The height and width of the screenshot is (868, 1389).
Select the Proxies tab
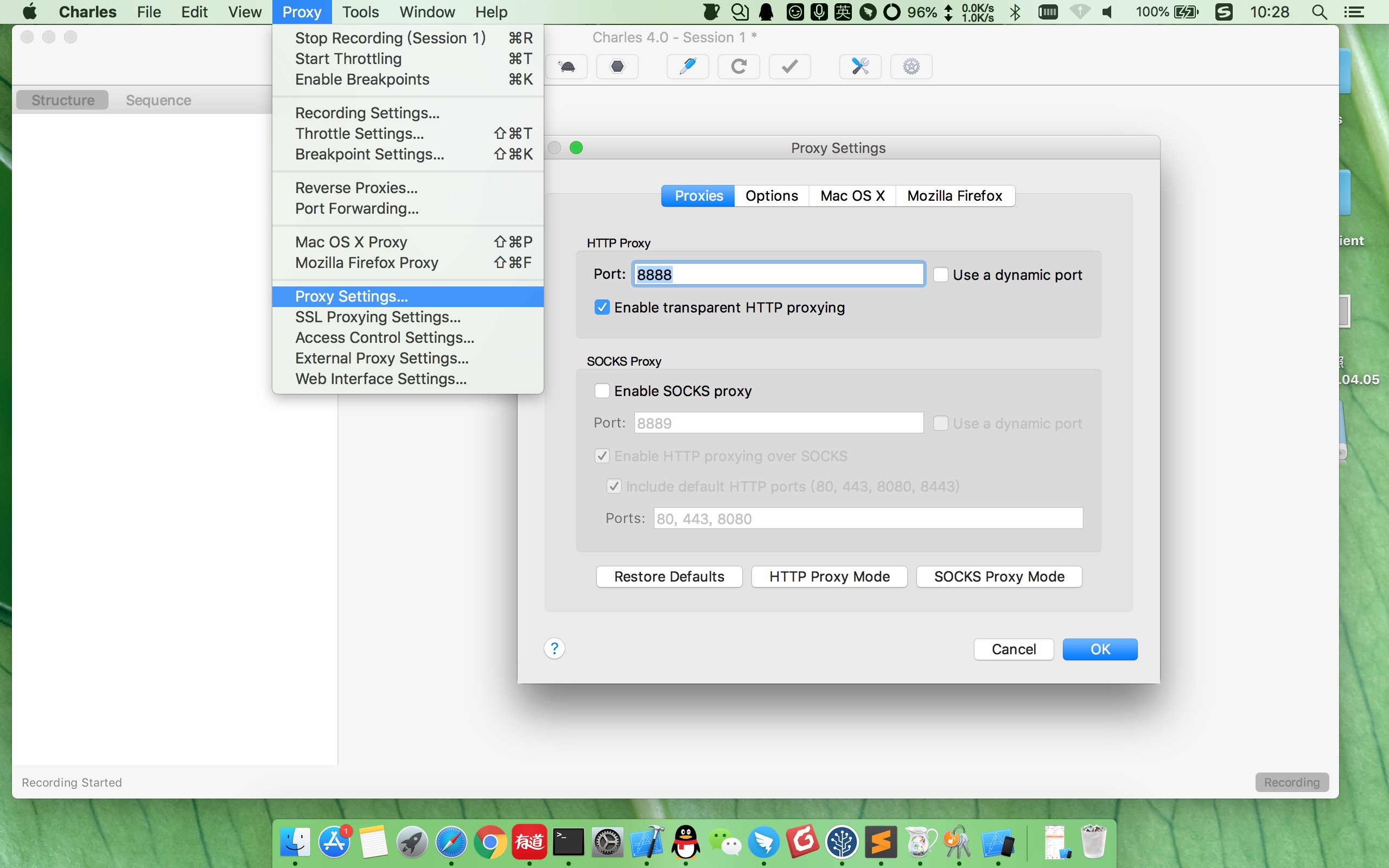click(698, 196)
